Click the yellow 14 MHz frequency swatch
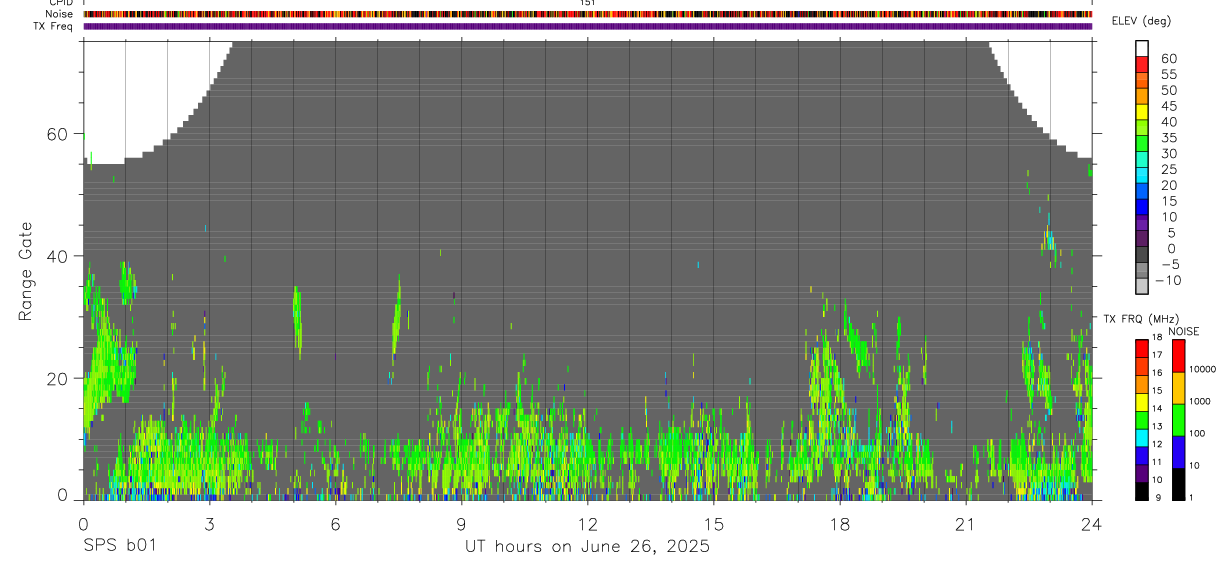The image size is (1228, 567). (x=1142, y=401)
